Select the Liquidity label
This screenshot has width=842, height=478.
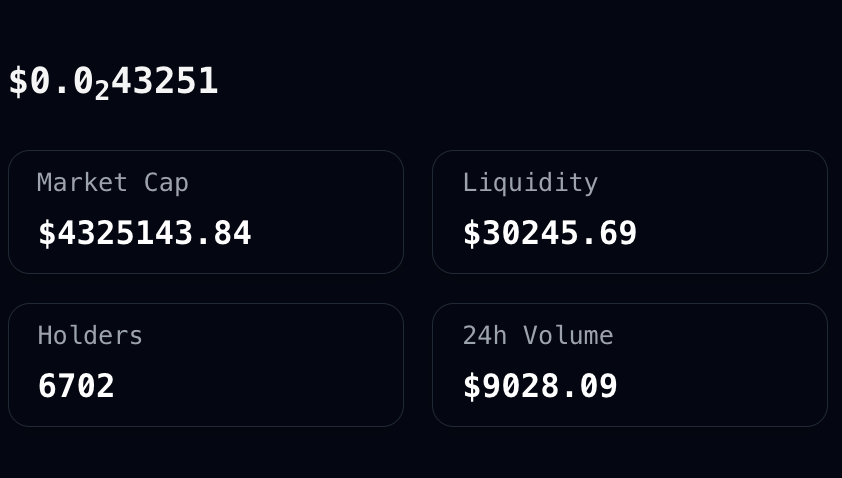click(x=530, y=183)
